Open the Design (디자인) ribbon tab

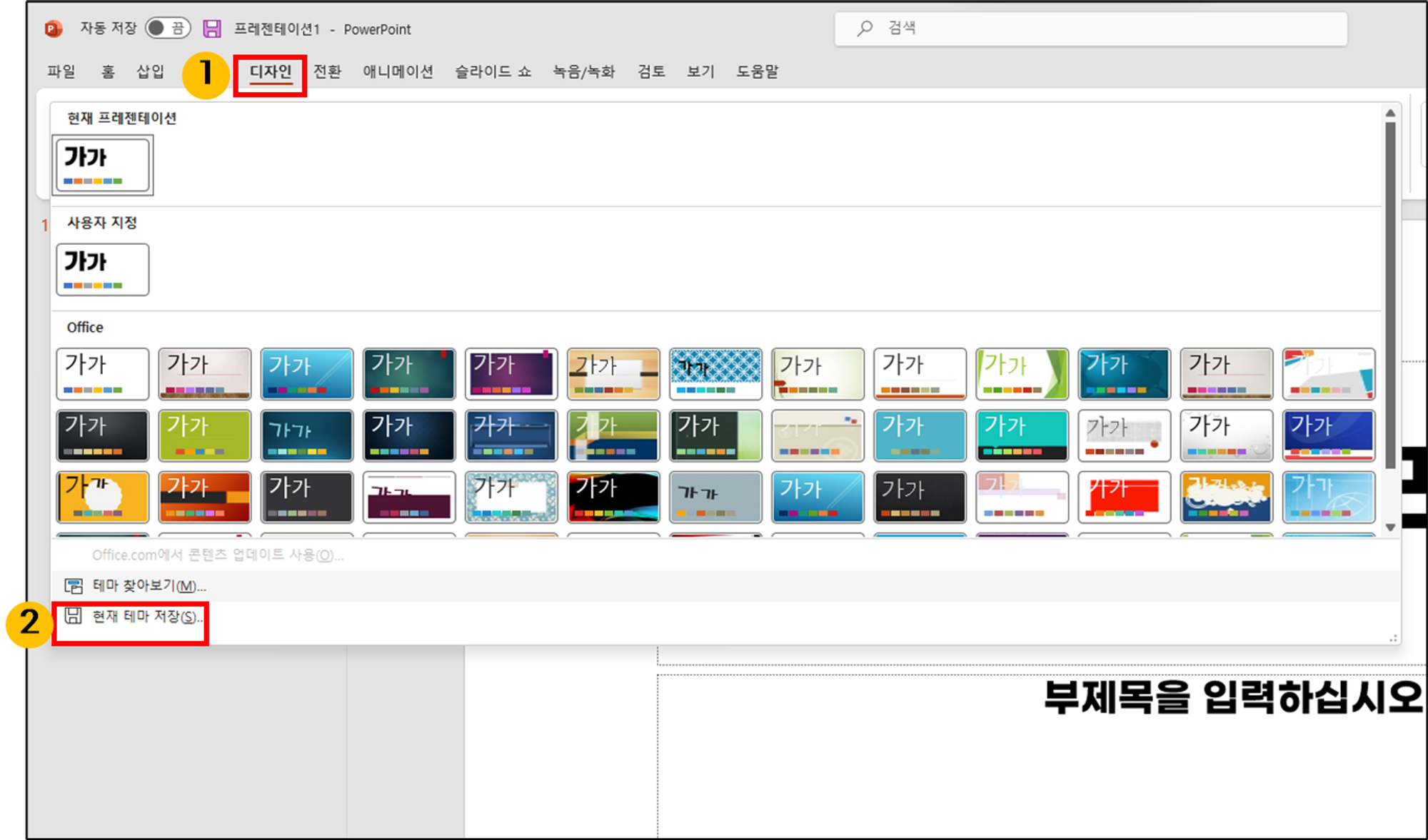pos(270,72)
